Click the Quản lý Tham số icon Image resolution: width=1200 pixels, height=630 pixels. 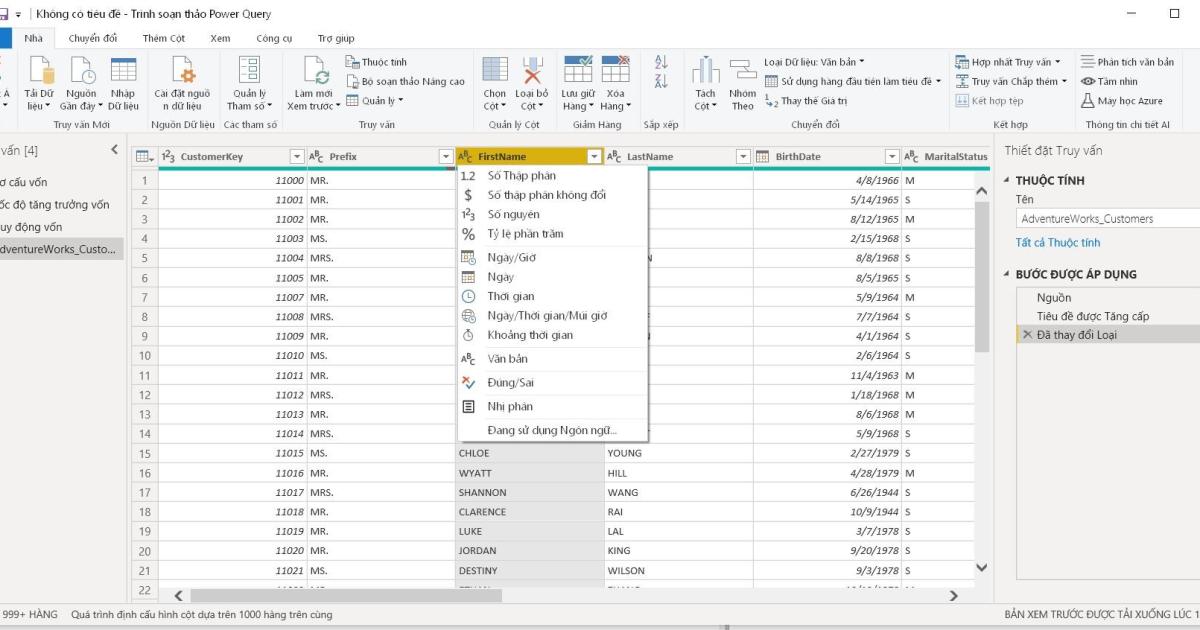coord(246,72)
